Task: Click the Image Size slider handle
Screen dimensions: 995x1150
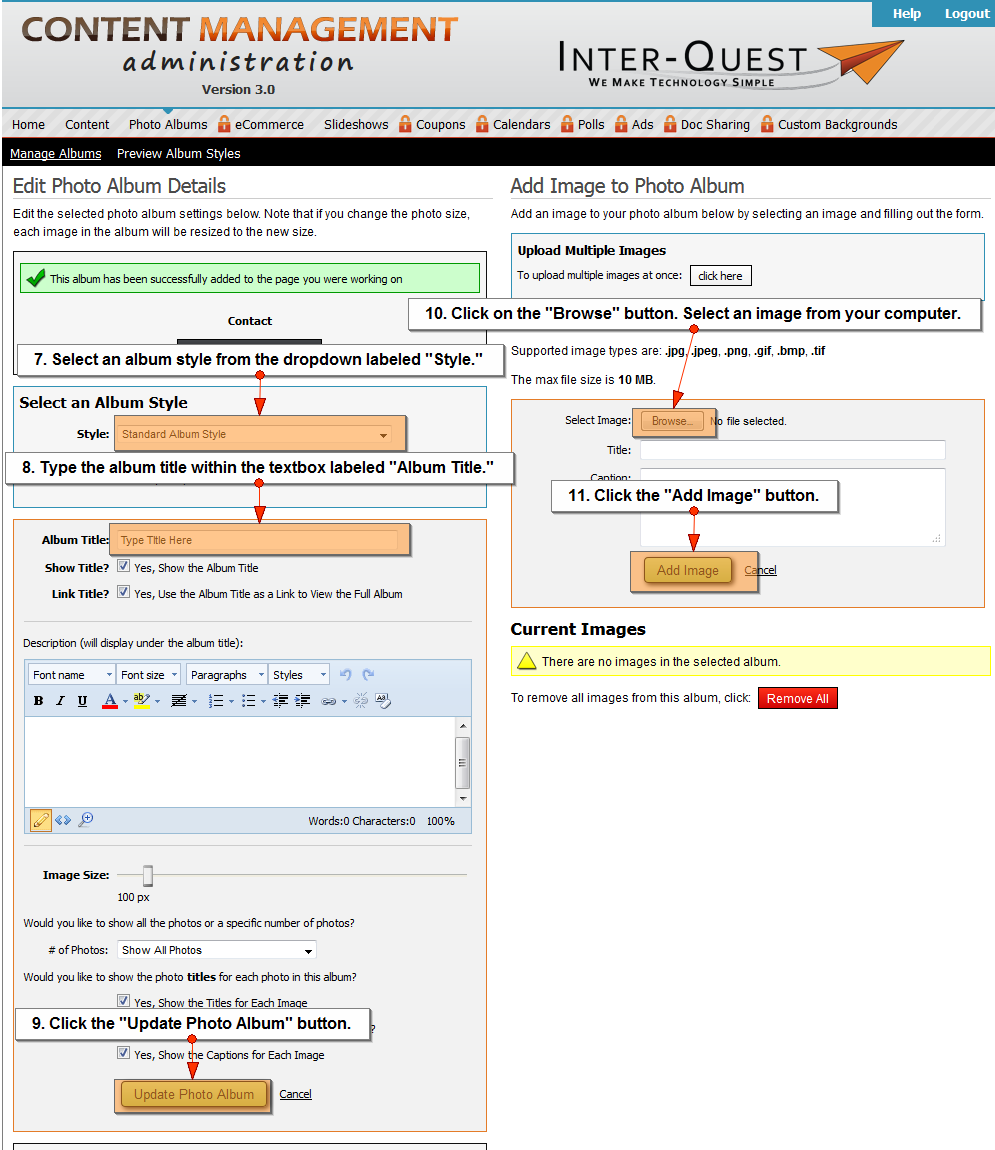Action: click(x=148, y=876)
